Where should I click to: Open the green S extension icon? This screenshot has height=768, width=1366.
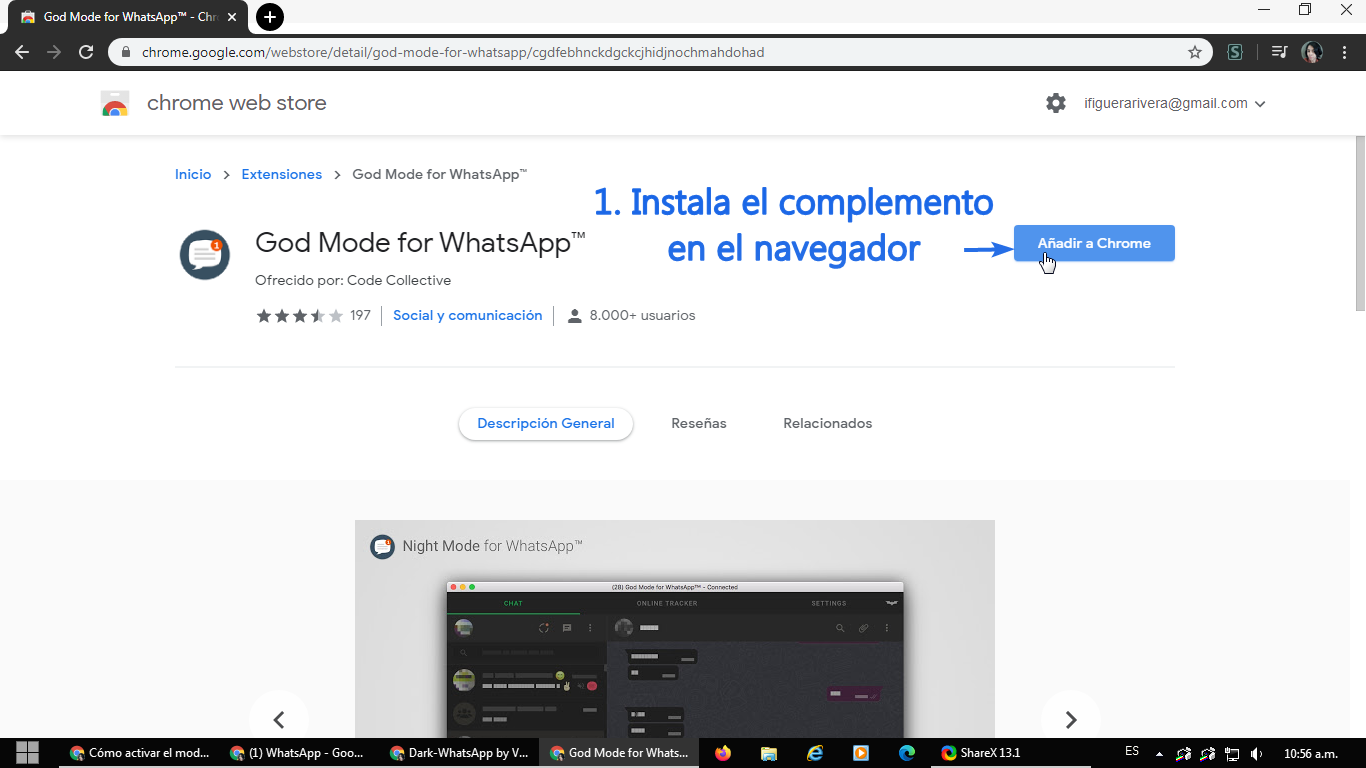[x=1235, y=52]
